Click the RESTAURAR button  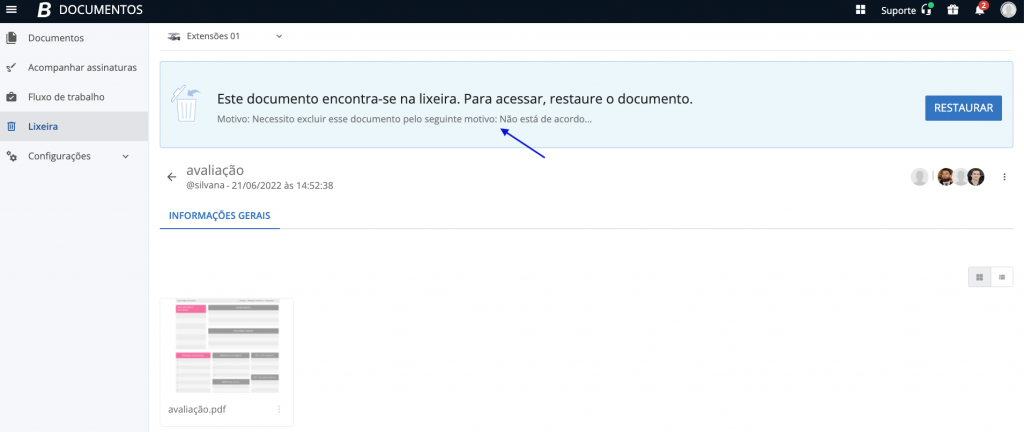[962, 108]
